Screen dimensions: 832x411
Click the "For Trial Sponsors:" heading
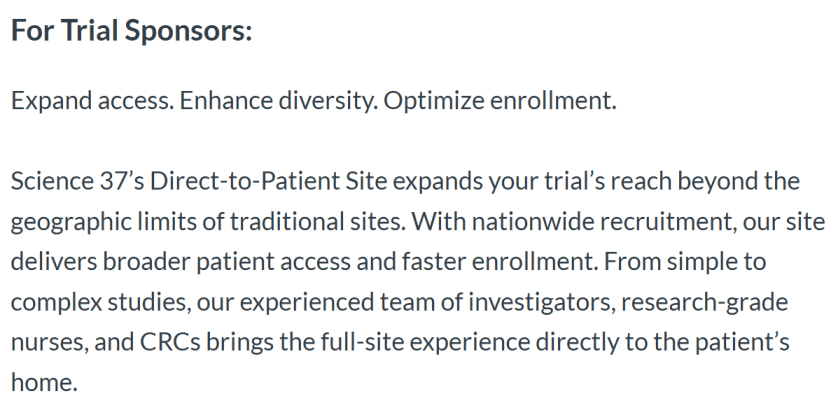131,31
